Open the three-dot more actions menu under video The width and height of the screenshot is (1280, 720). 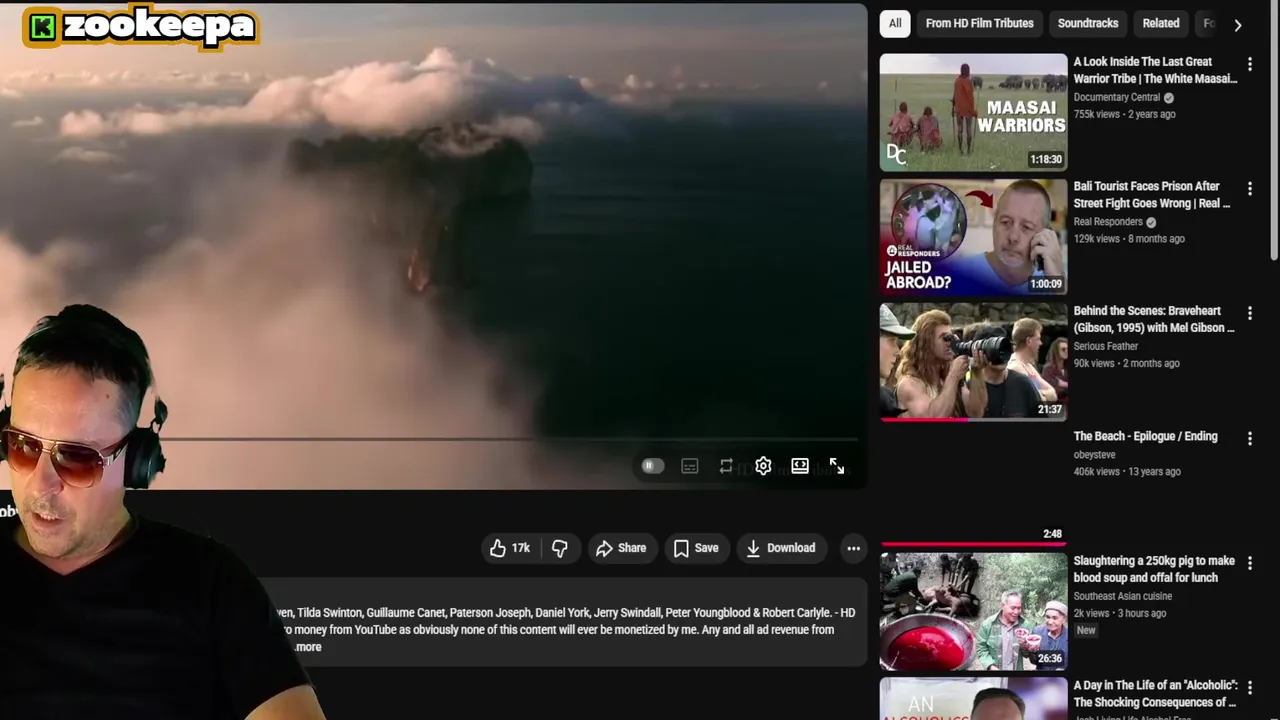[853, 548]
